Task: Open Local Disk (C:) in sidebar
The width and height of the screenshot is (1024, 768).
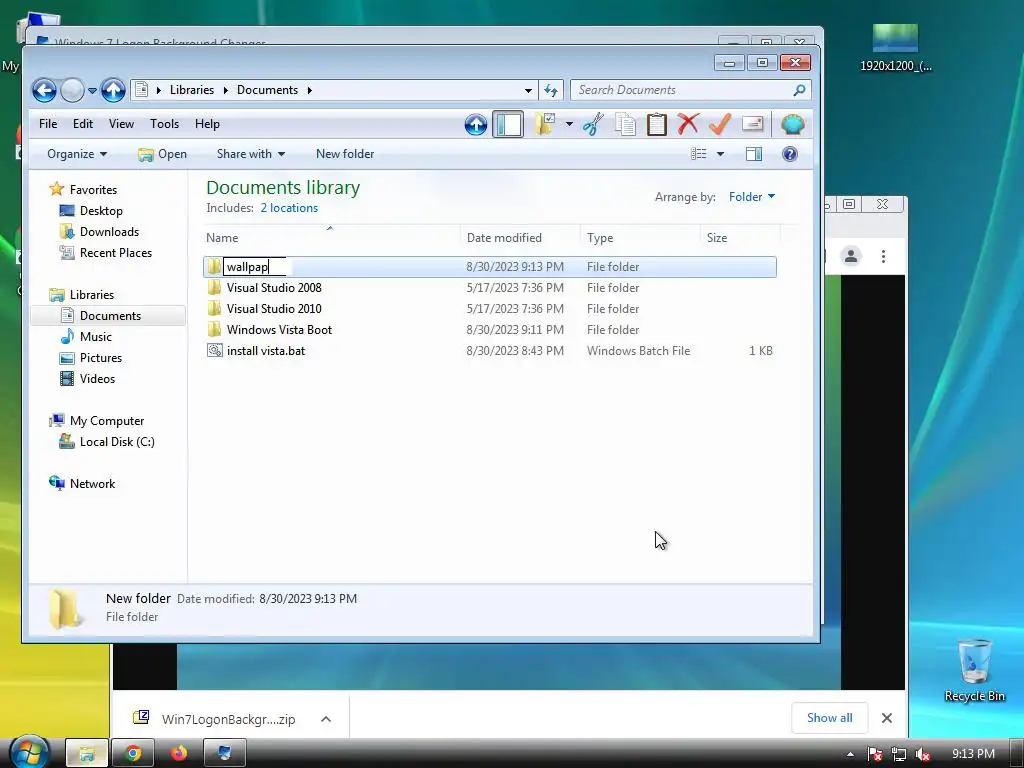Action: [x=117, y=442]
